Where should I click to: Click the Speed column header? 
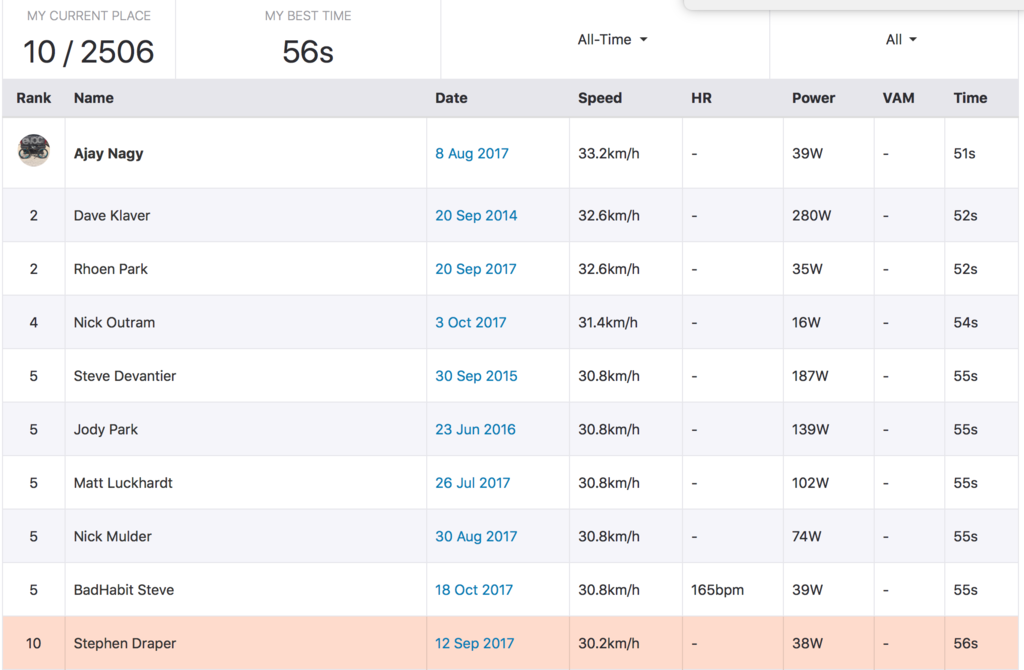click(600, 98)
